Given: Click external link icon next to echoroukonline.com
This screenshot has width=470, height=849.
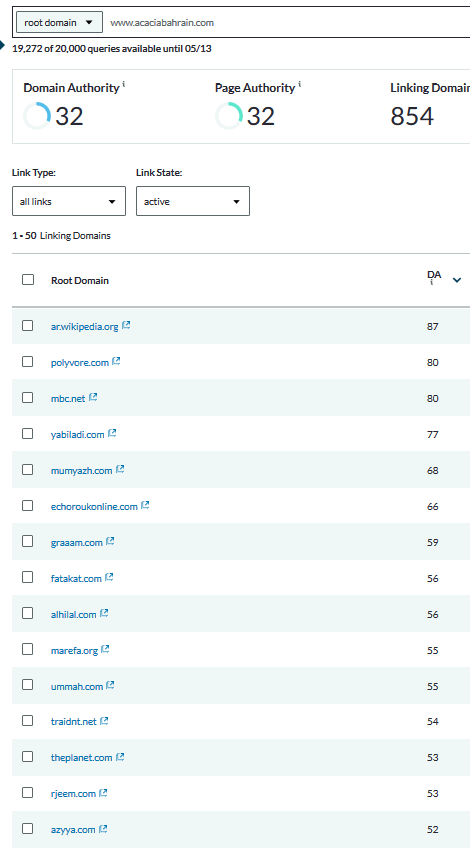Looking at the screenshot, I should [x=145, y=505].
